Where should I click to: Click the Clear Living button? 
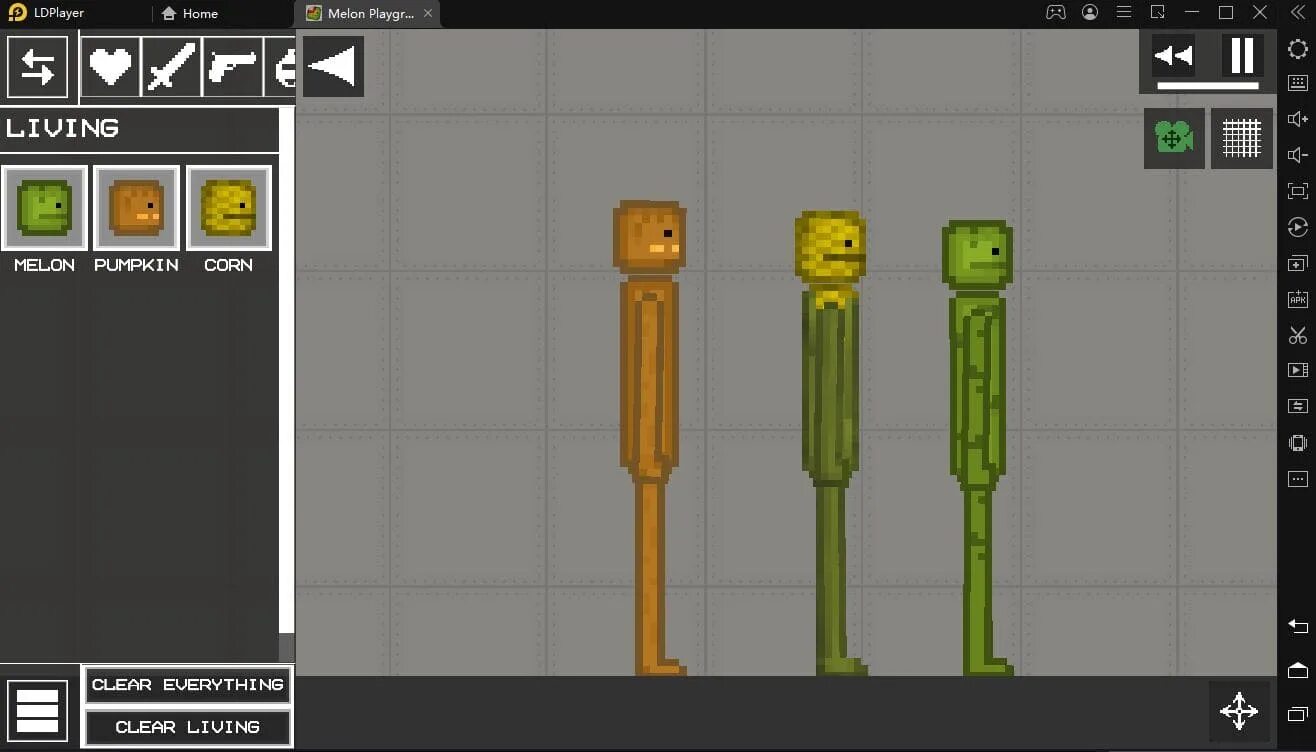(188, 727)
